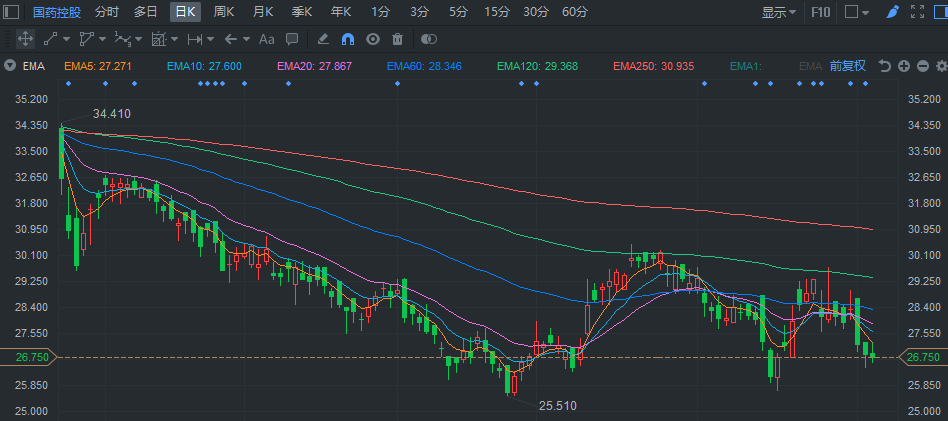
Task: Open F10 company info
Action: [x=820, y=12]
